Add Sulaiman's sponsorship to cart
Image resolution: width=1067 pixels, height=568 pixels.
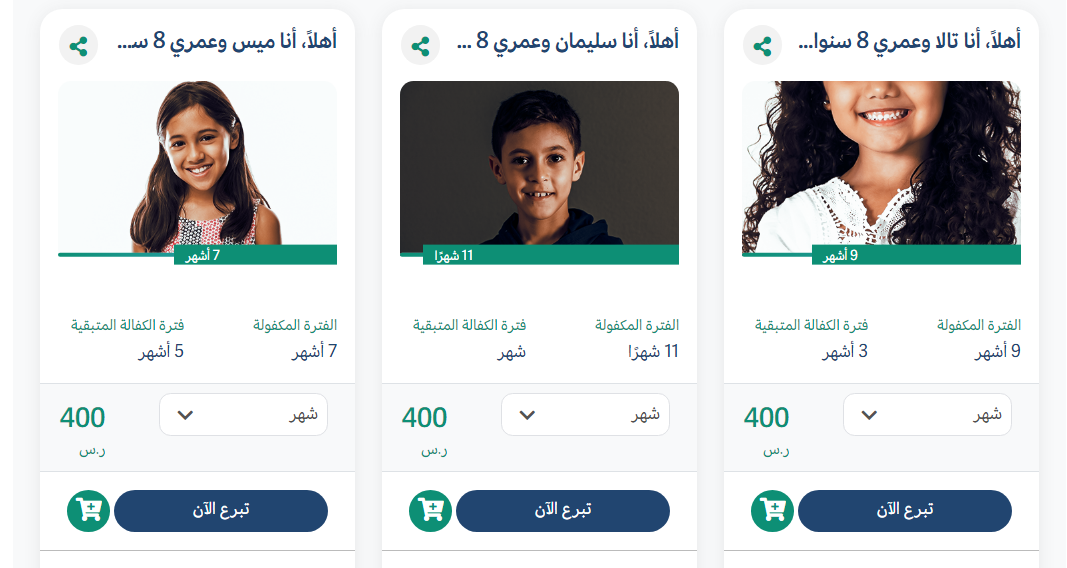click(429, 510)
